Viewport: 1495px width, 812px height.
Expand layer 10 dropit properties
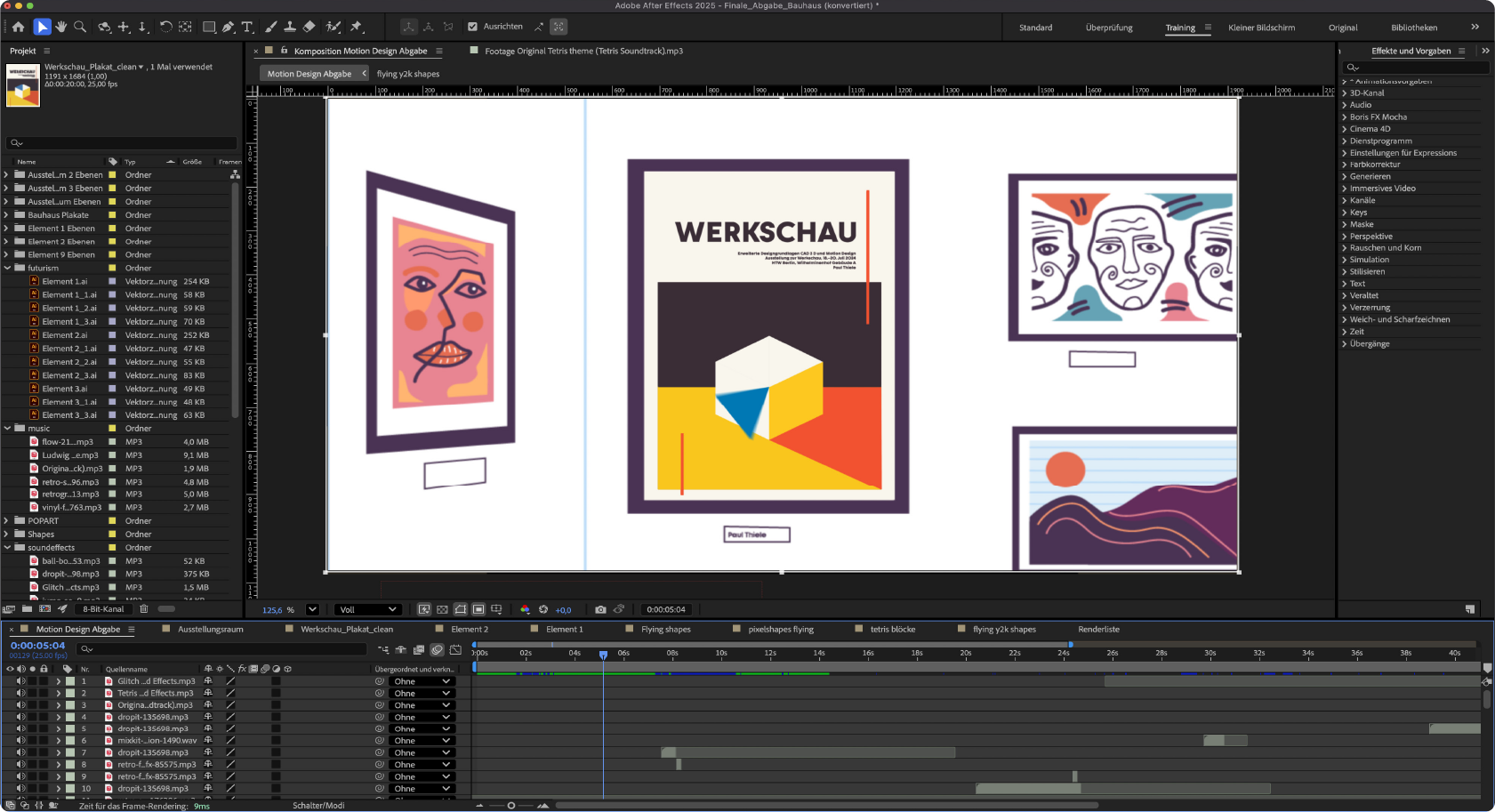point(59,788)
